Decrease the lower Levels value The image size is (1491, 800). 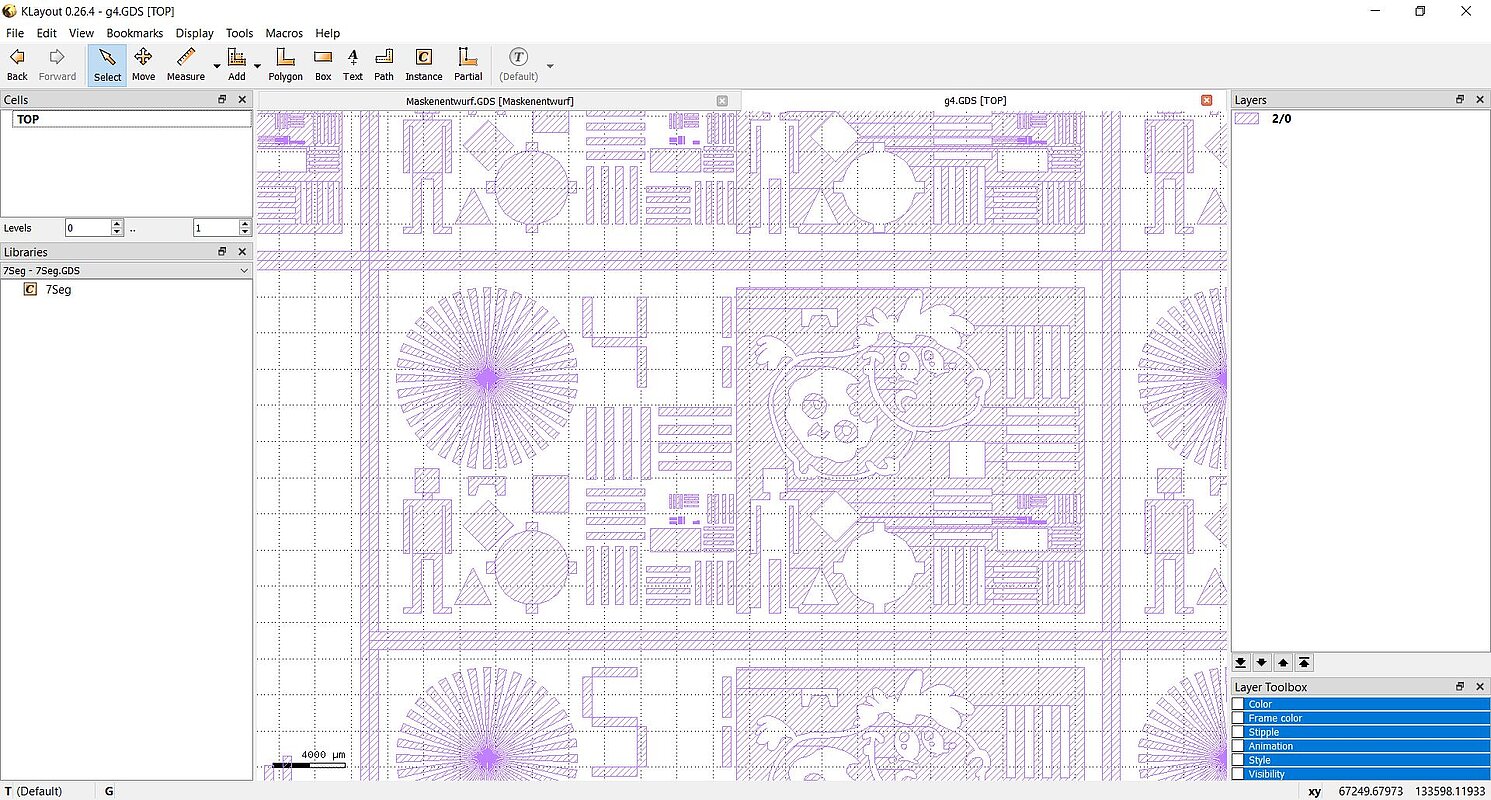coord(117,233)
